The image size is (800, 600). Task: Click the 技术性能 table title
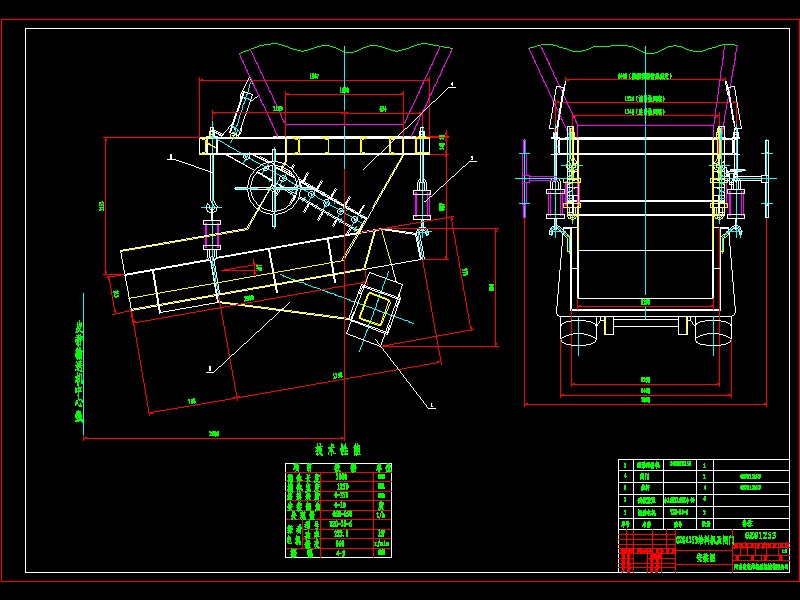coord(338,450)
